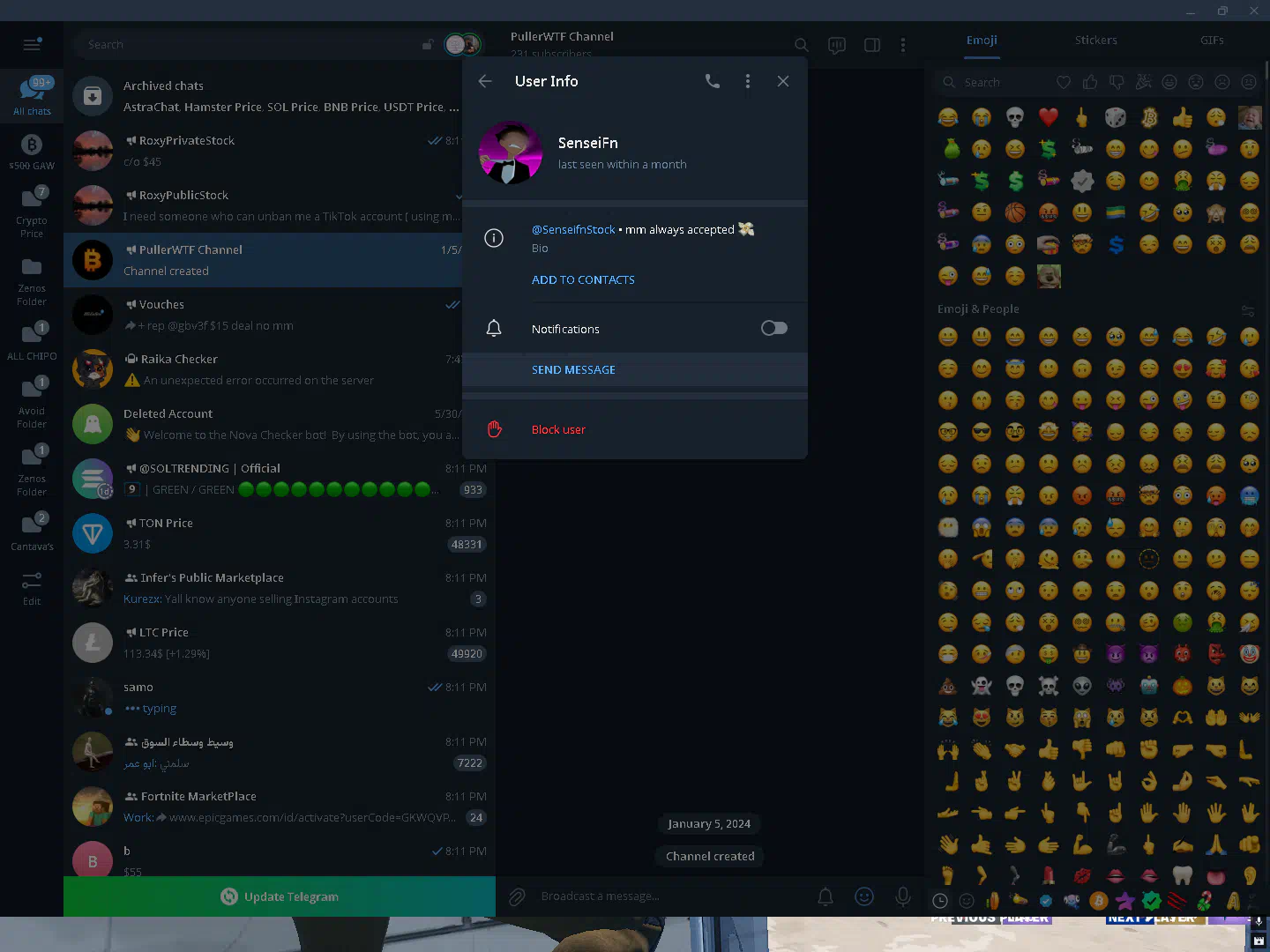Click the Broadcast a message field
Image resolution: width=1270 pixels, height=952 pixels.
pos(670,896)
